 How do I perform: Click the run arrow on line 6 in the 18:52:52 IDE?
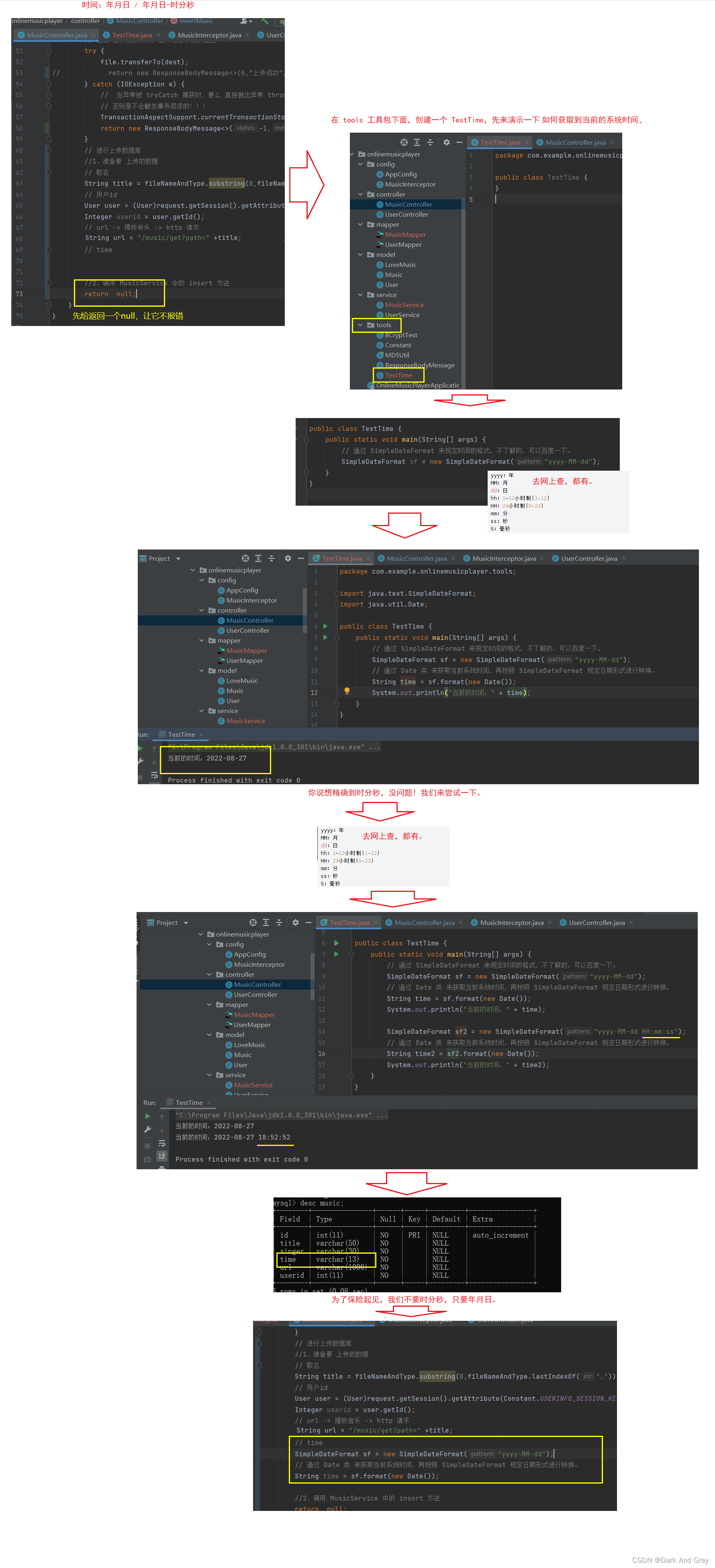tap(336, 943)
